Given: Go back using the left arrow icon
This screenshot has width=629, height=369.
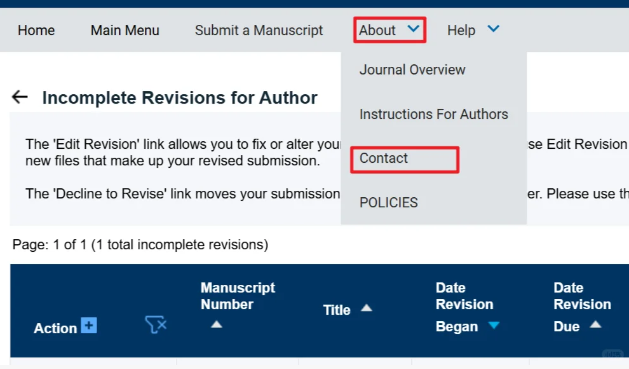Looking at the screenshot, I should [x=20, y=97].
